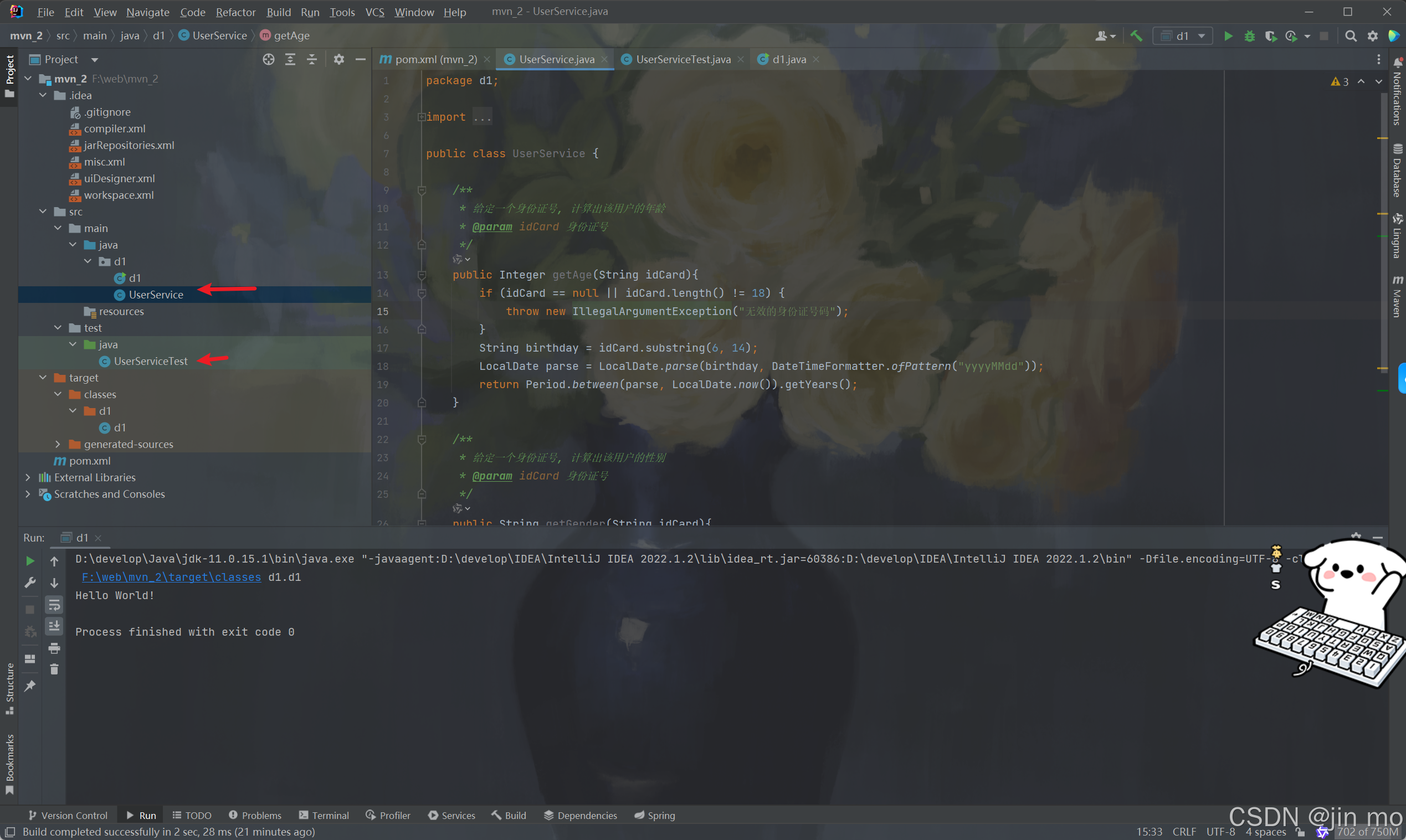Toggle Bookmarks tool window

9,764
